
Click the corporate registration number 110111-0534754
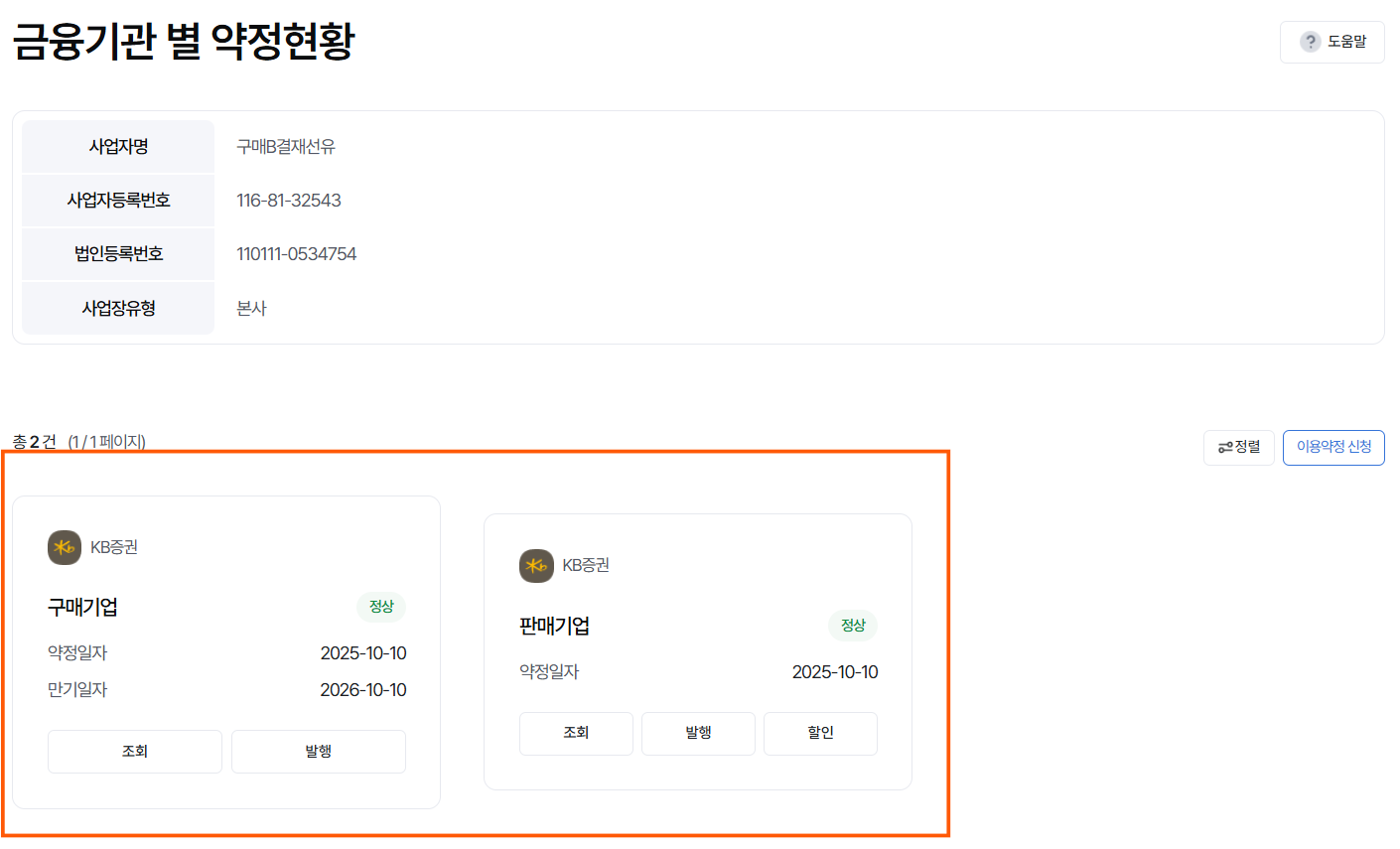pyautogui.click(x=297, y=254)
